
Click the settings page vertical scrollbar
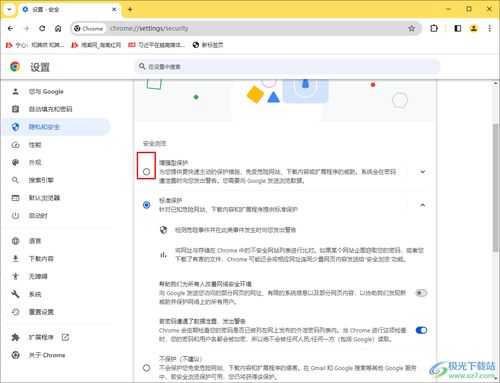(x=496, y=188)
